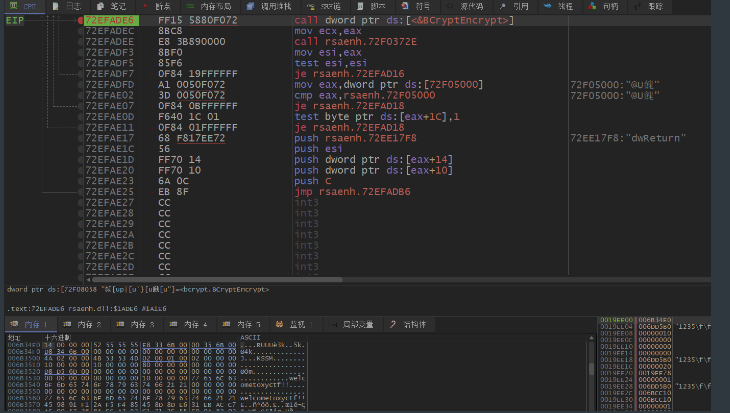Open the 监视 1 (Watch) tab
The height and width of the screenshot is (413, 730).
[x=298, y=325]
